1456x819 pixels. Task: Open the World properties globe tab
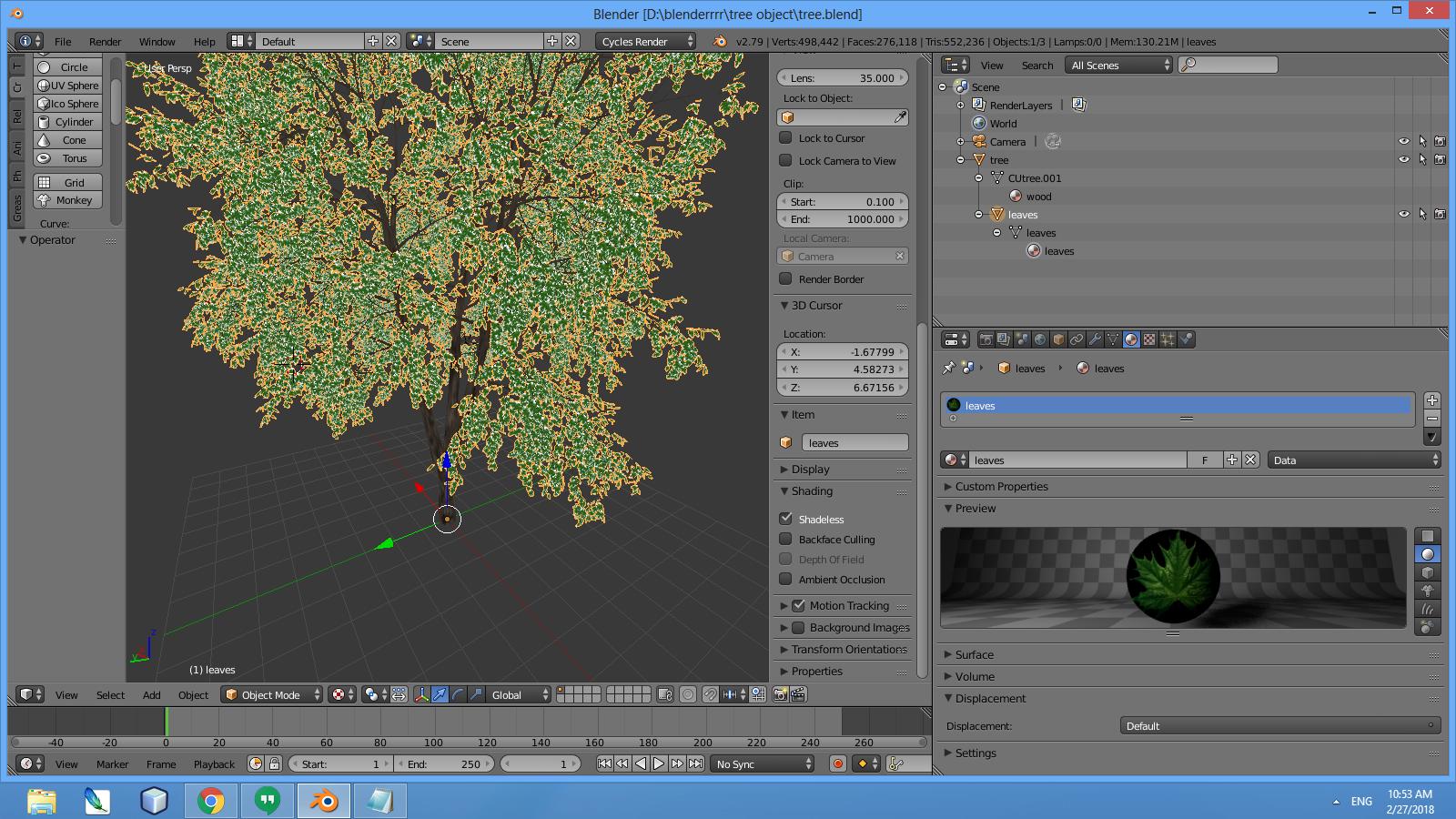(1040, 339)
